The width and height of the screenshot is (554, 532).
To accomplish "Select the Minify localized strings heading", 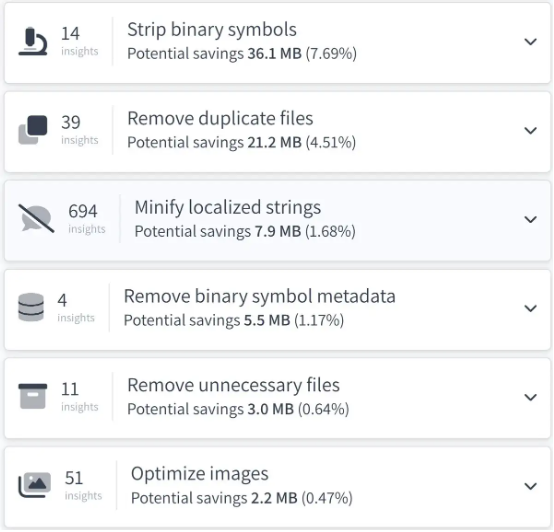I will pyautogui.click(x=228, y=207).
